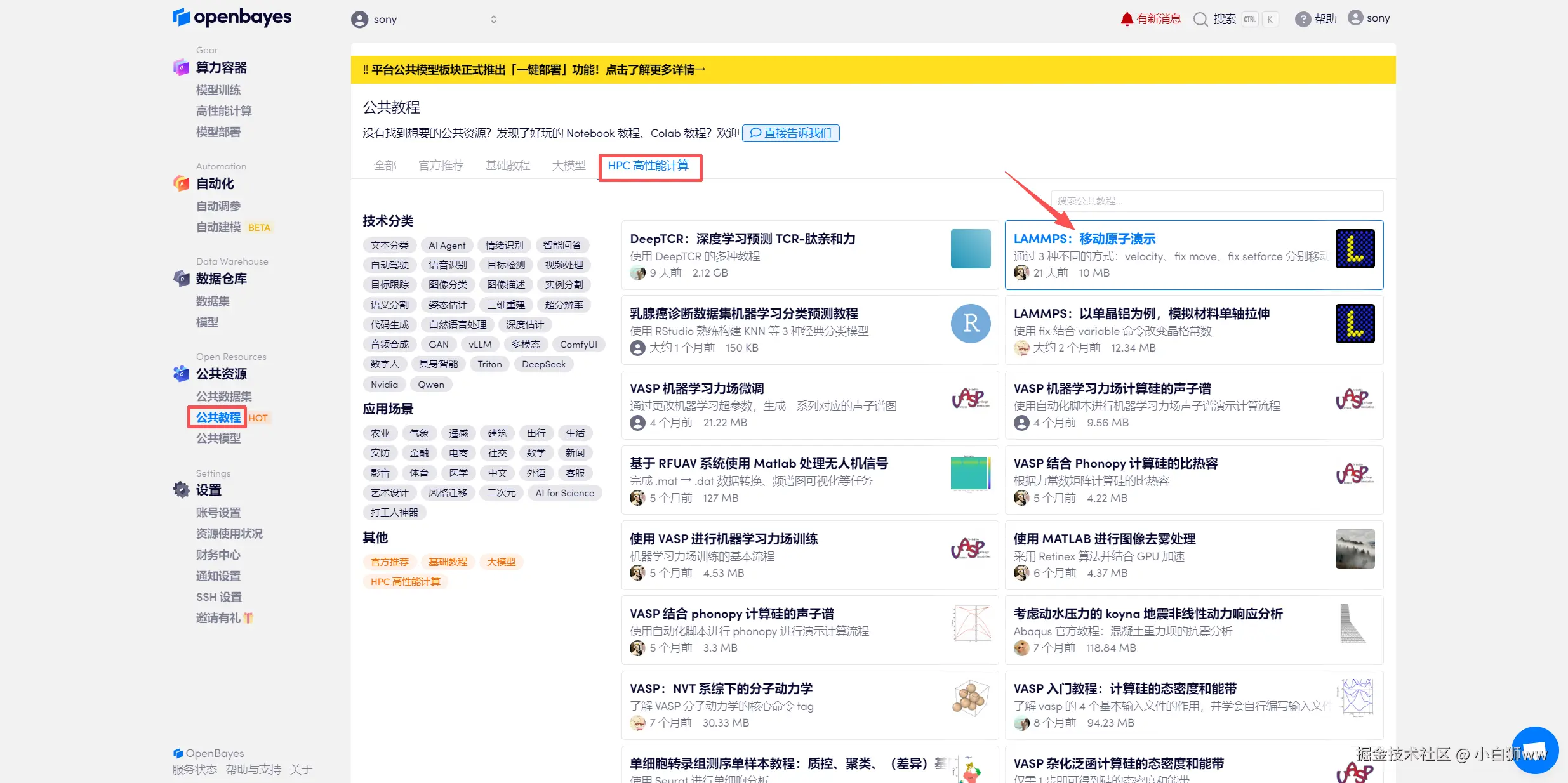The width and height of the screenshot is (1568, 783).
Task: Toggle the AI for Science scenario tag
Action: point(564,493)
